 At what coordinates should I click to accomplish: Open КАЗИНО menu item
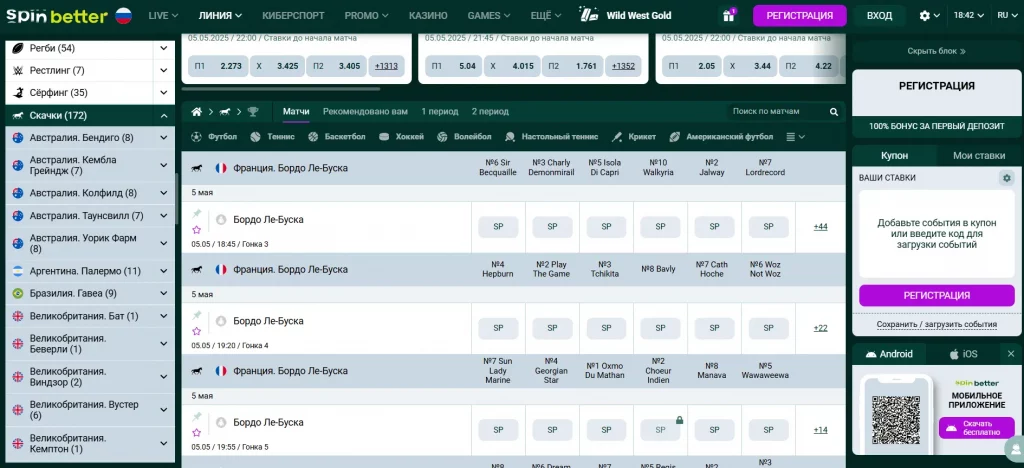(428, 16)
